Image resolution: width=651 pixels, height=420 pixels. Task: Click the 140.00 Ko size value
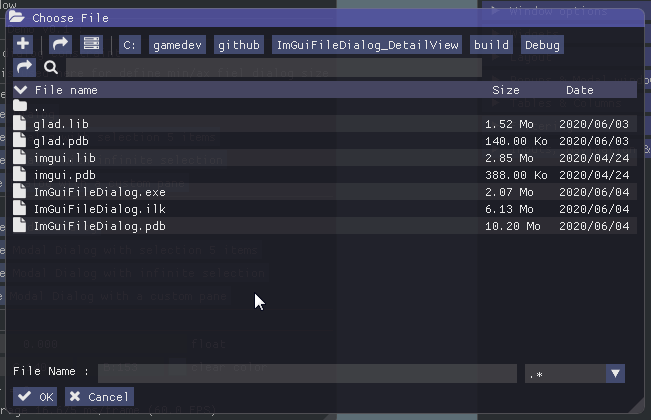coord(516,141)
